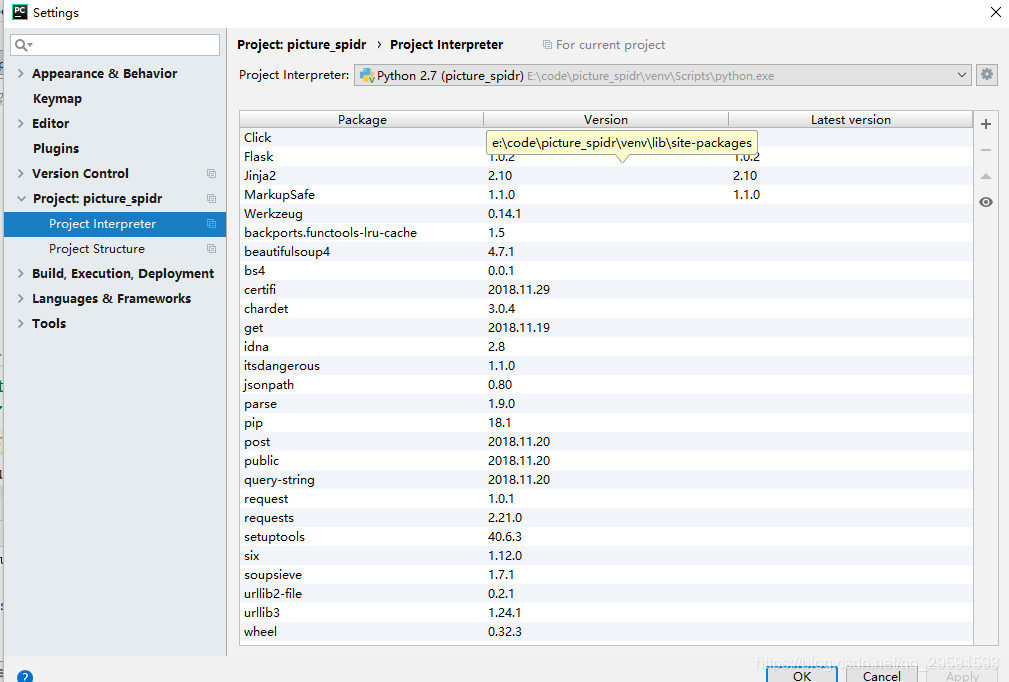Select Project Interpreter tree item
Image resolution: width=1009 pixels, height=682 pixels.
115,224
